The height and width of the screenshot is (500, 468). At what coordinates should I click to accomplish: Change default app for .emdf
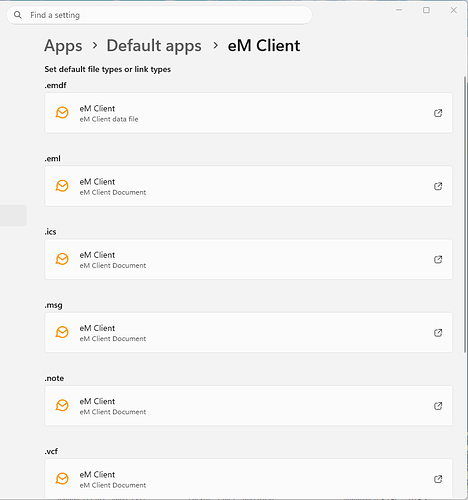pos(249,113)
